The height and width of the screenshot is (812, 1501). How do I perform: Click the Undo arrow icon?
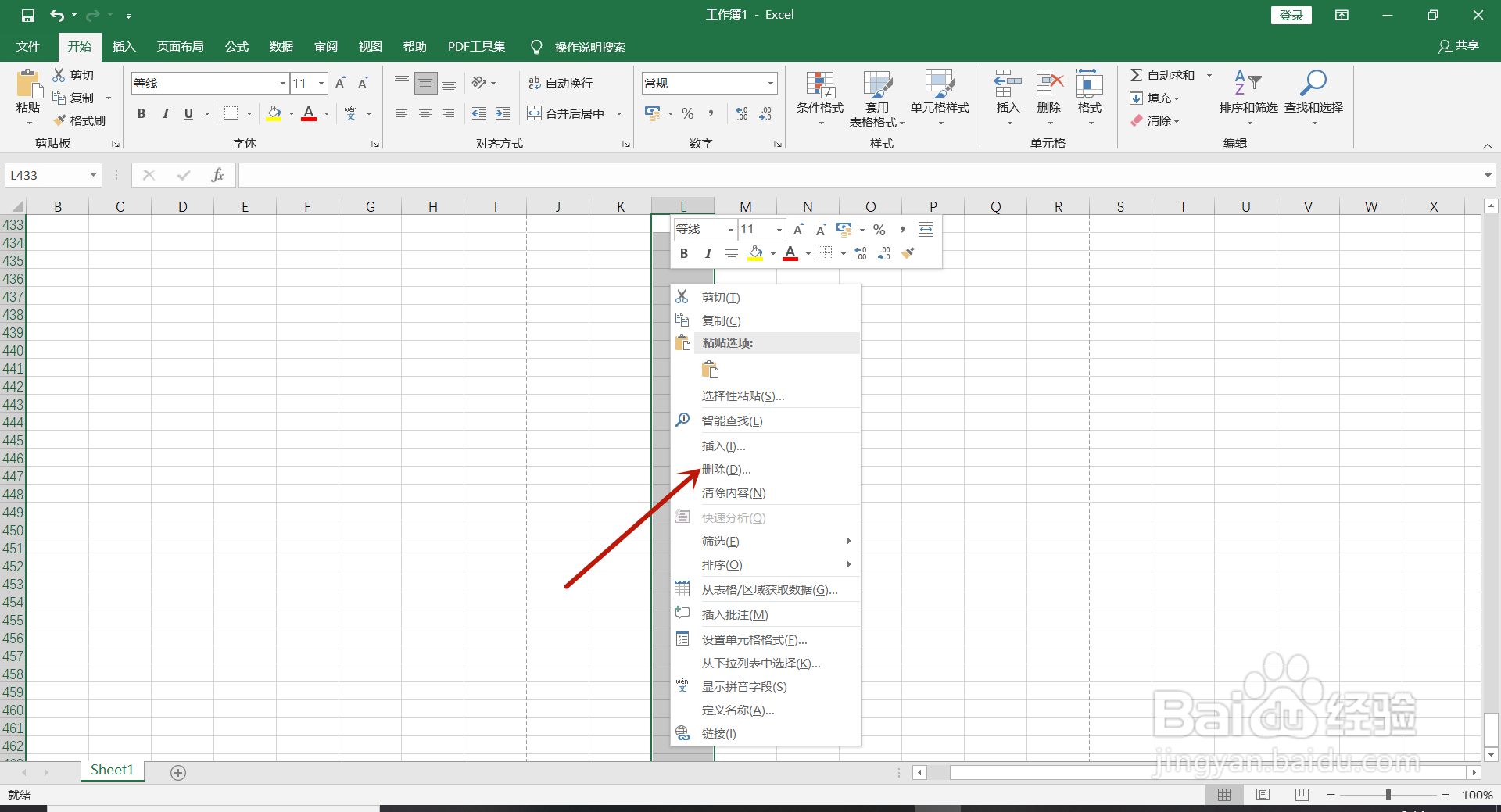click(57, 15)
